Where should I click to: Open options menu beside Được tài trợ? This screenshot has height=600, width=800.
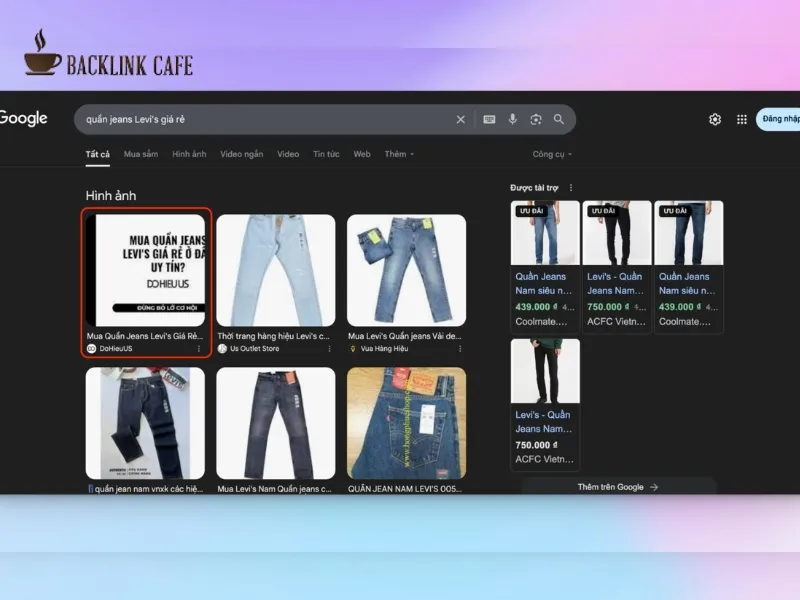(571, 188)
